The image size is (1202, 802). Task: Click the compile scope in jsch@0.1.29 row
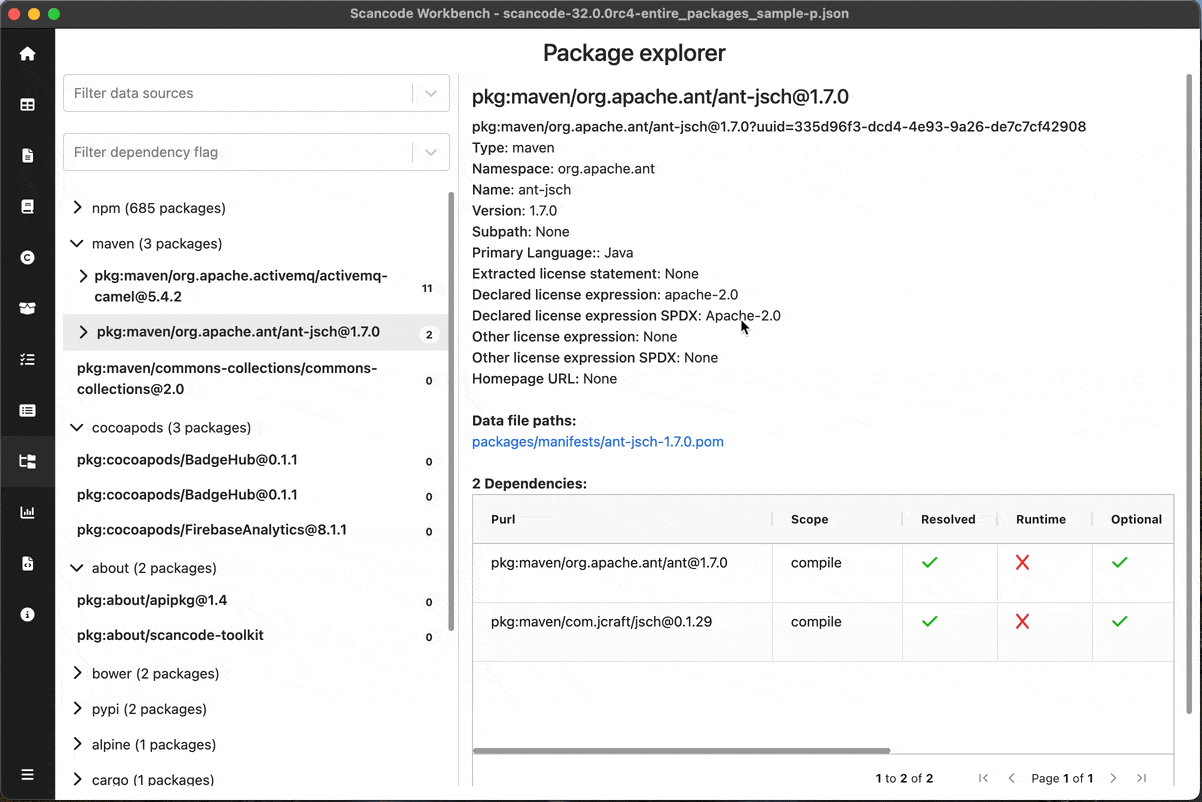pyautogui.click(x=816, y=622)
